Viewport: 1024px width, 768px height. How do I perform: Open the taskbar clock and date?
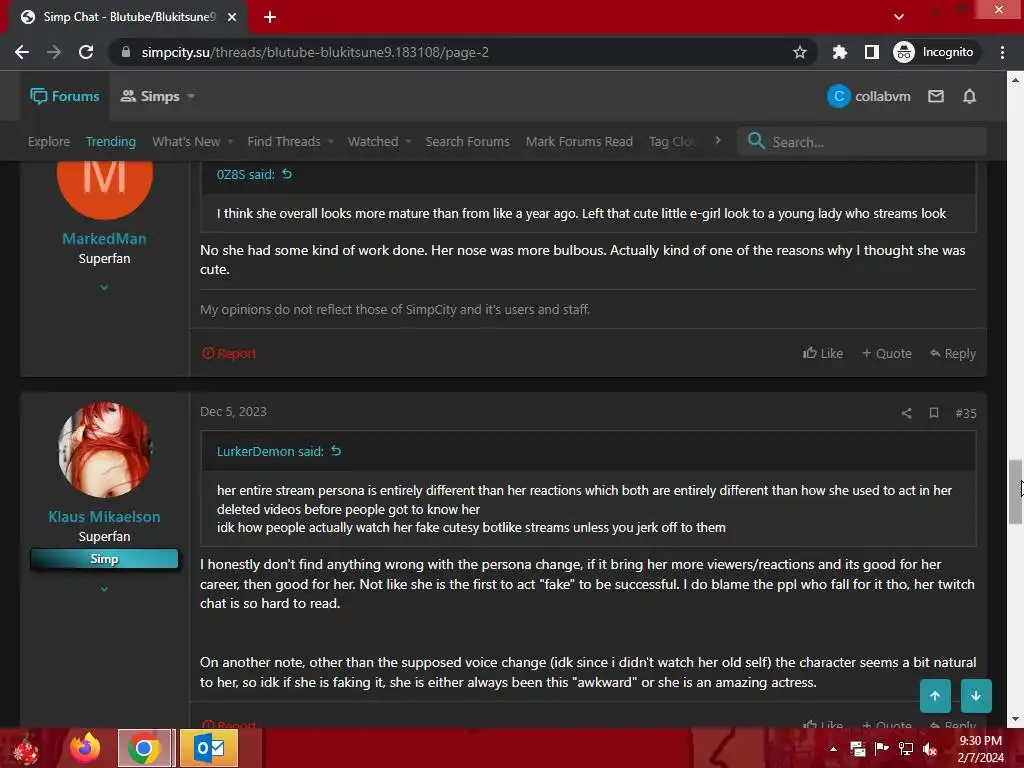point(980,749)
